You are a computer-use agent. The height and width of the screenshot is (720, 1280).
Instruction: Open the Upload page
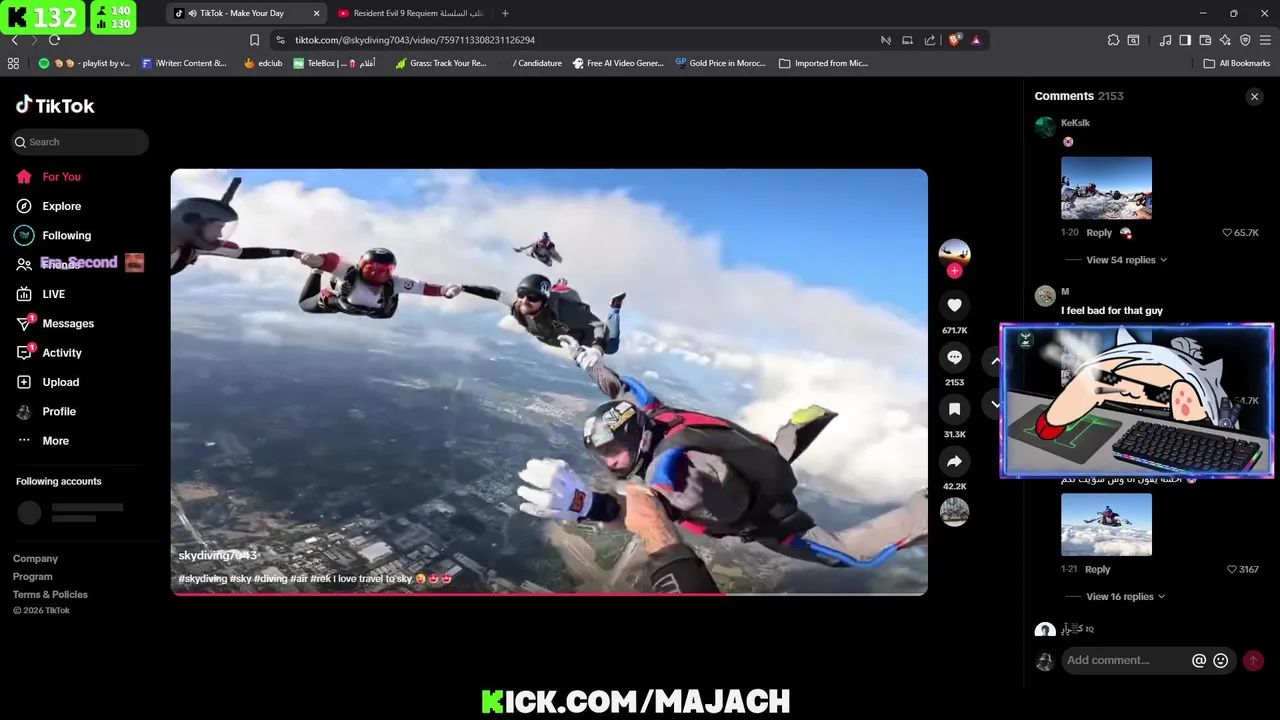(60, 382)
